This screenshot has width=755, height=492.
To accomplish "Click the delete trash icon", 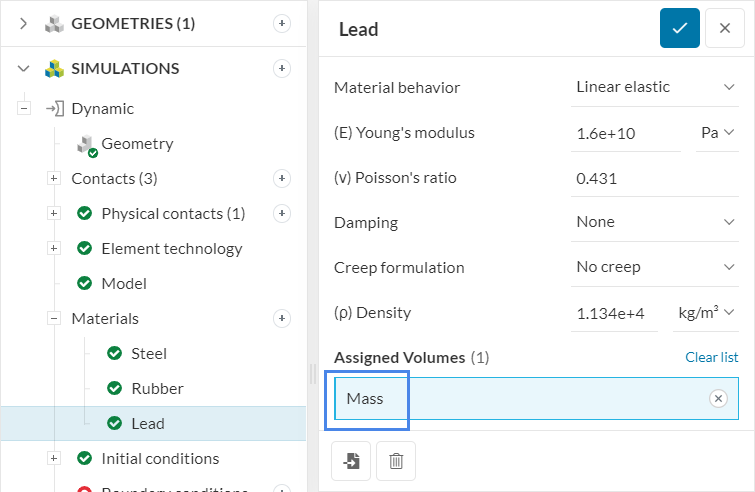I will (396, 461).
